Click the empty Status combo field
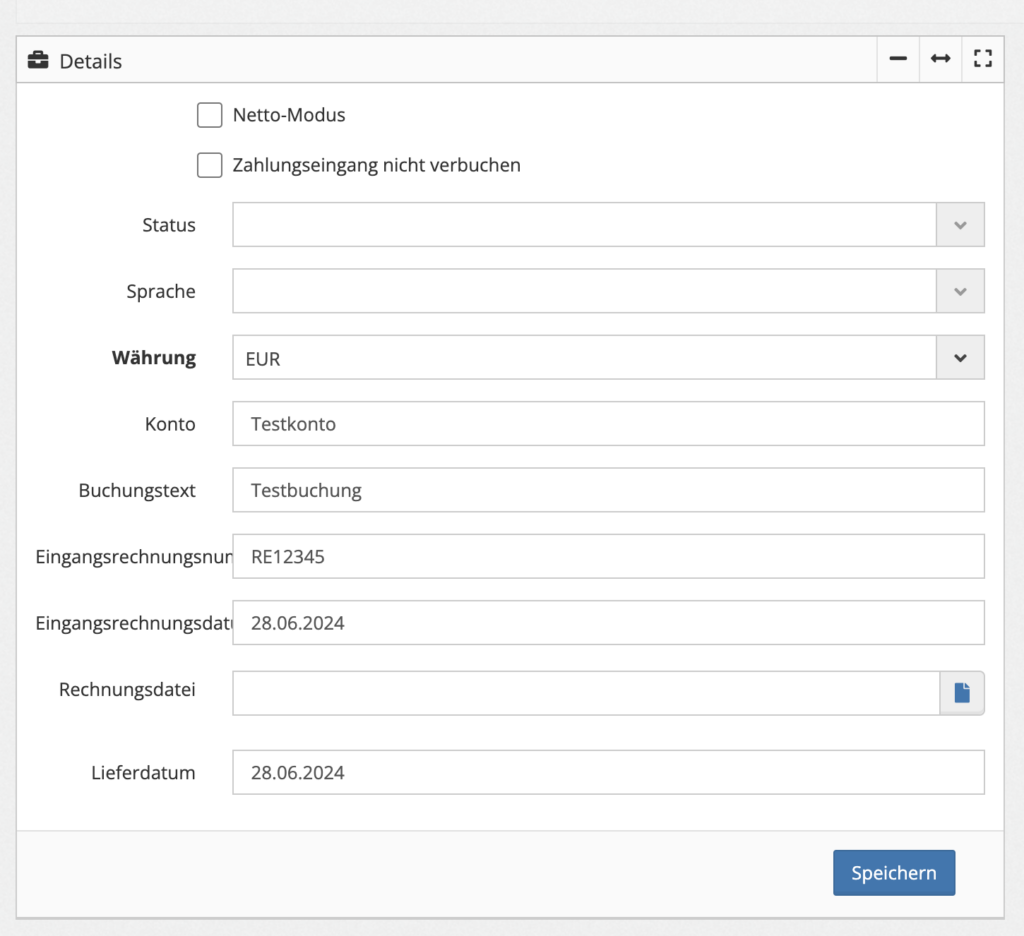This screenshot has height=936, width=1024. pyautogui.click(x=584, y=225)
